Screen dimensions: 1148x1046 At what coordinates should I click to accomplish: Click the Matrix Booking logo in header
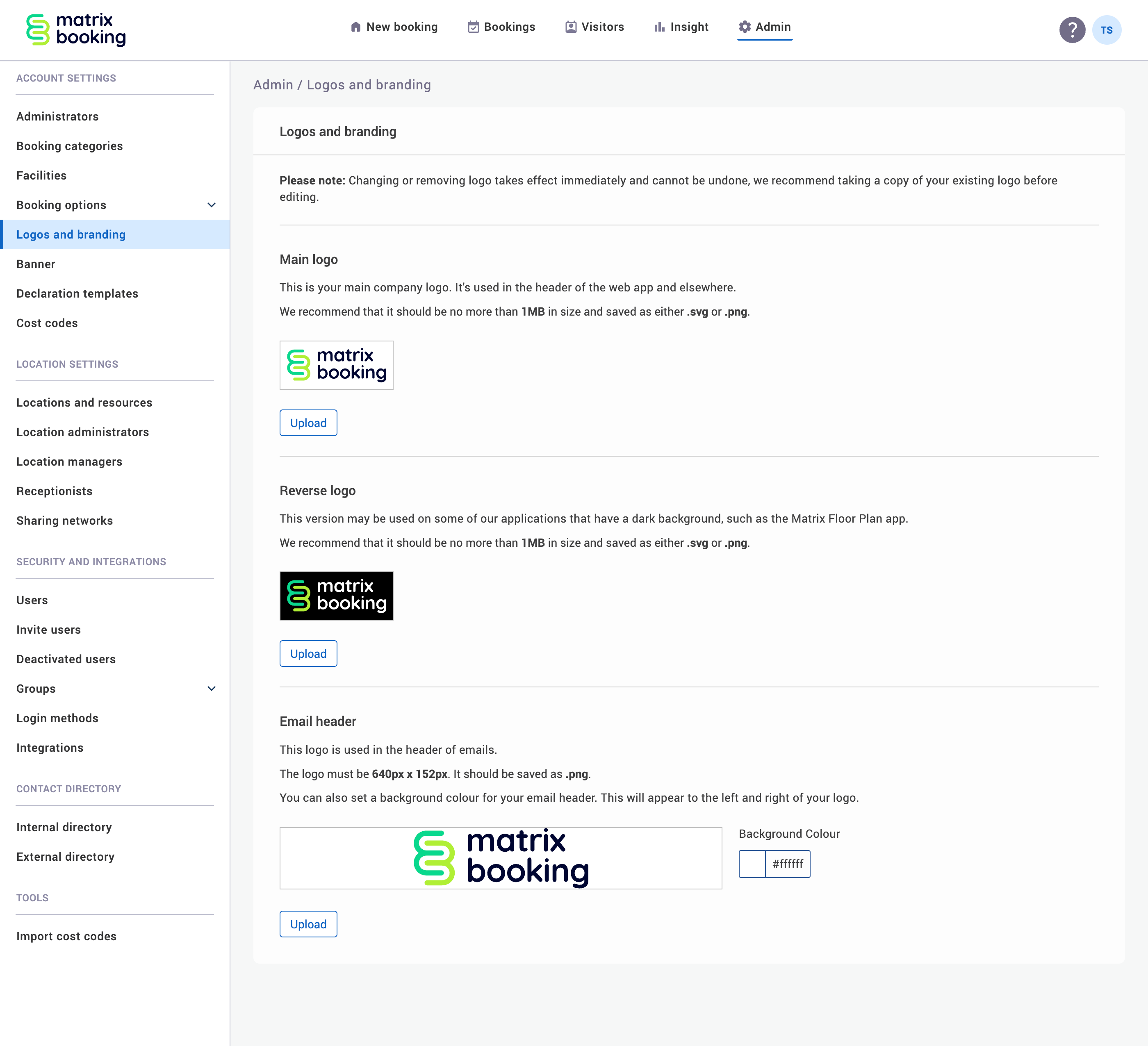point(76,30)
